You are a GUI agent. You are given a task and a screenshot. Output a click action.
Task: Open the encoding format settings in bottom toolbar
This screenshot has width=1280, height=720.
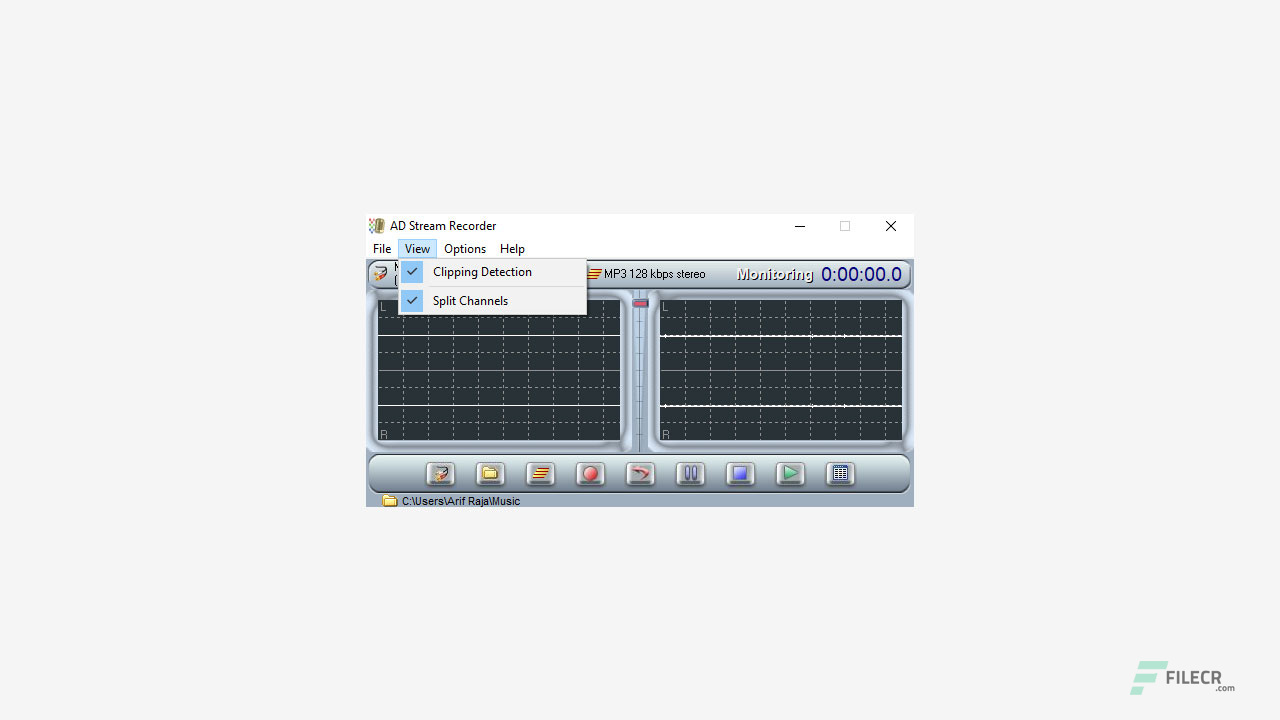[x=540, y=474]
